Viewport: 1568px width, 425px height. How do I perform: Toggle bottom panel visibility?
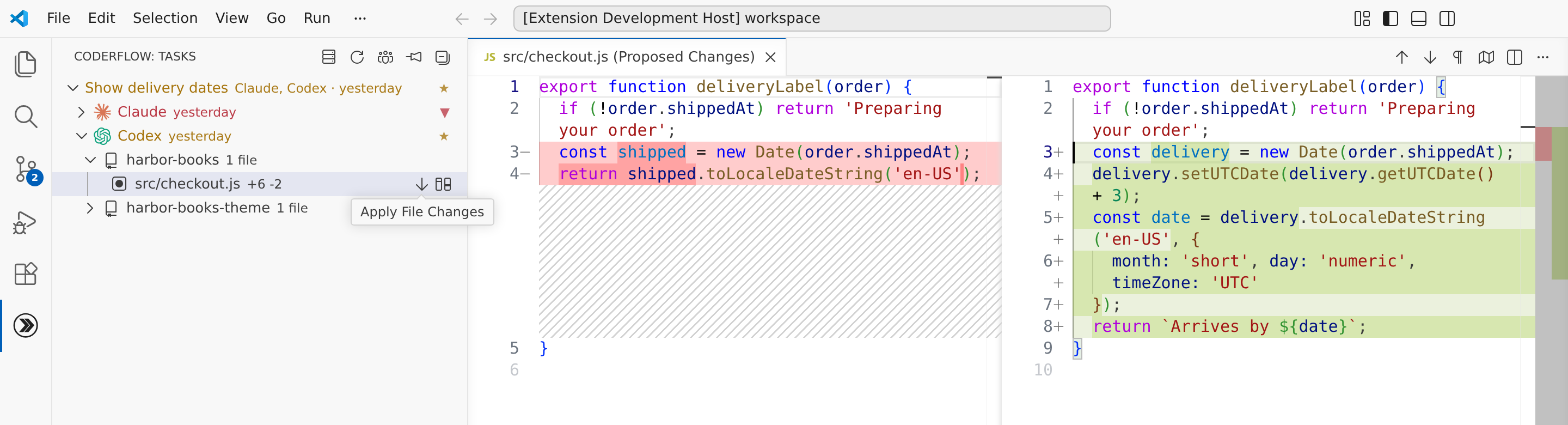(x=1419, y=19)
